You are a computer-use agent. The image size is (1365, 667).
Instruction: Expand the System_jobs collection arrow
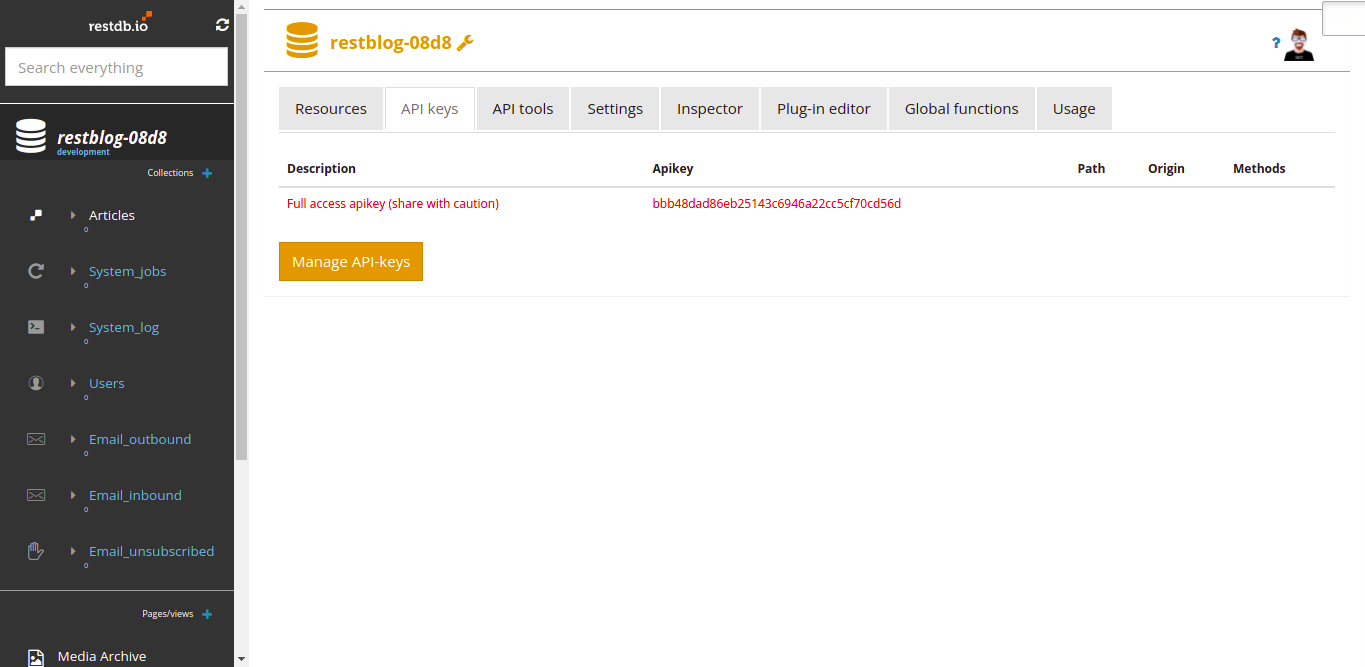click(73, 271)
